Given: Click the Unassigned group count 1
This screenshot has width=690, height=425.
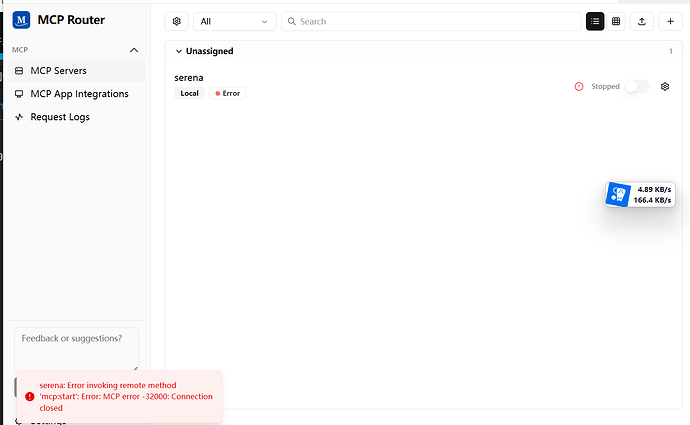Looking at the screenshot, I should click(x=671, y=51).
